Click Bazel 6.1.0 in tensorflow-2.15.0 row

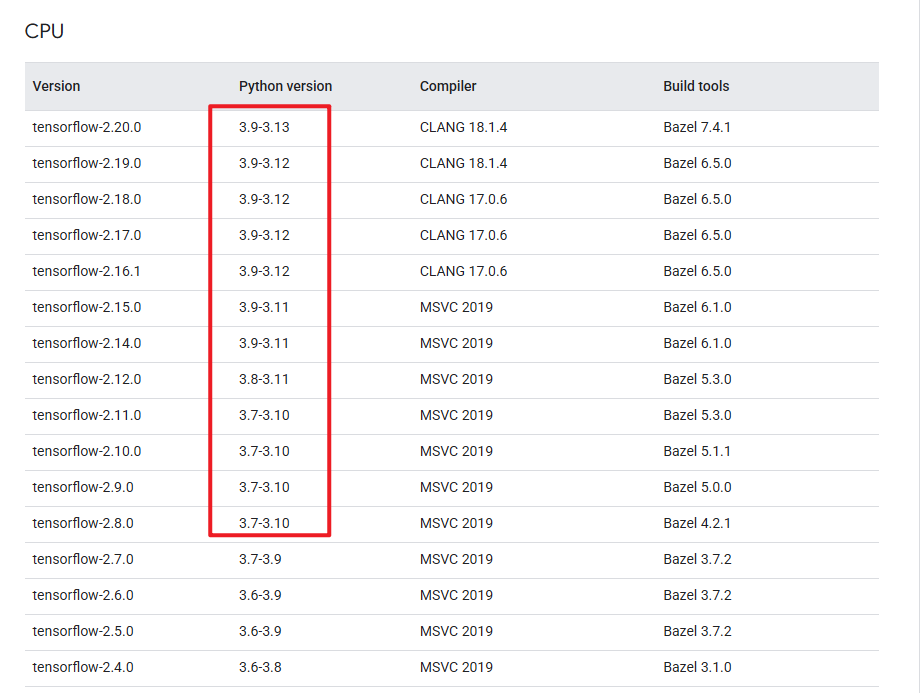[698, 307]
